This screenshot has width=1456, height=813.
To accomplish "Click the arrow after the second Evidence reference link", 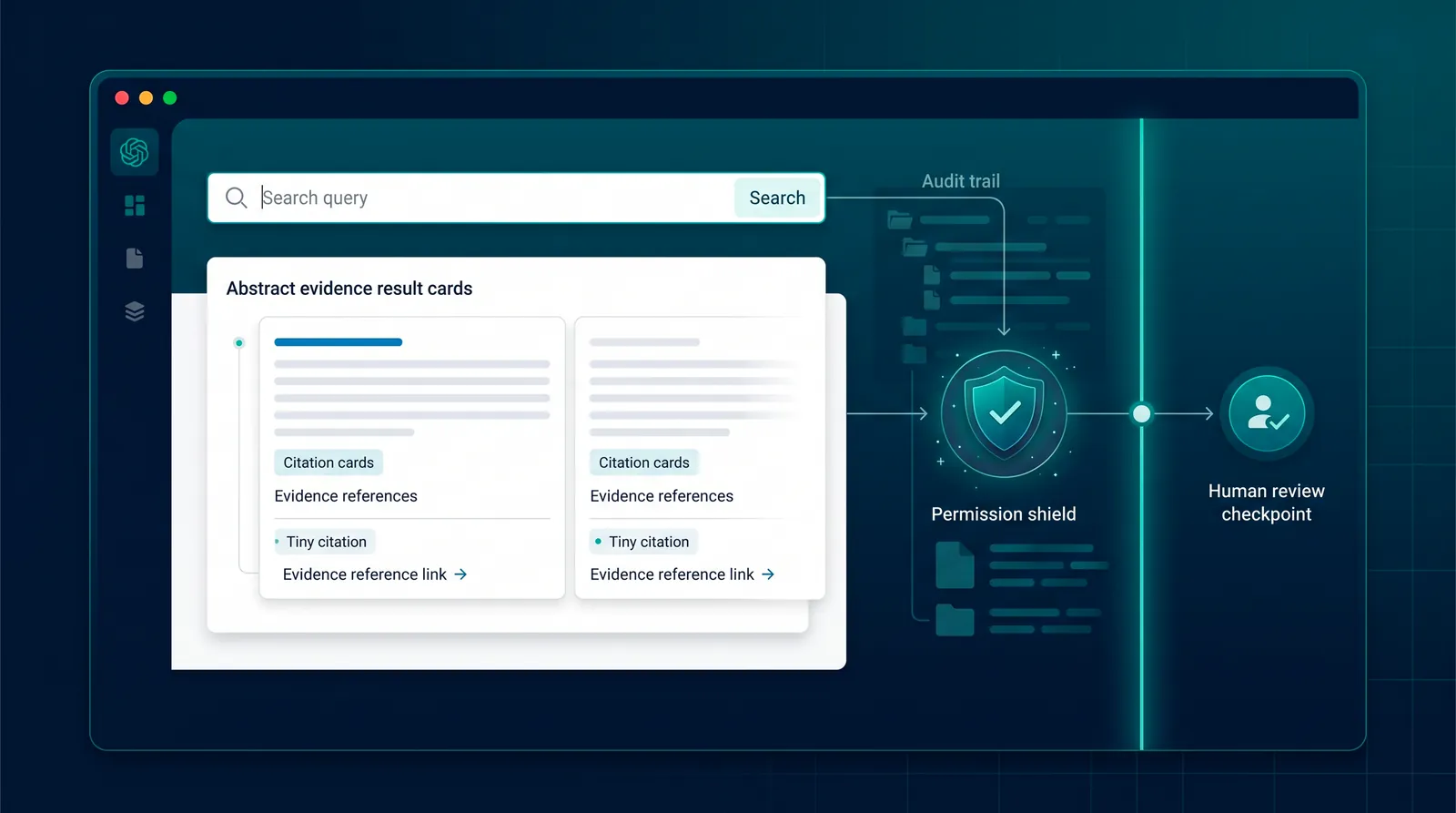I will [x=768, y=574].
